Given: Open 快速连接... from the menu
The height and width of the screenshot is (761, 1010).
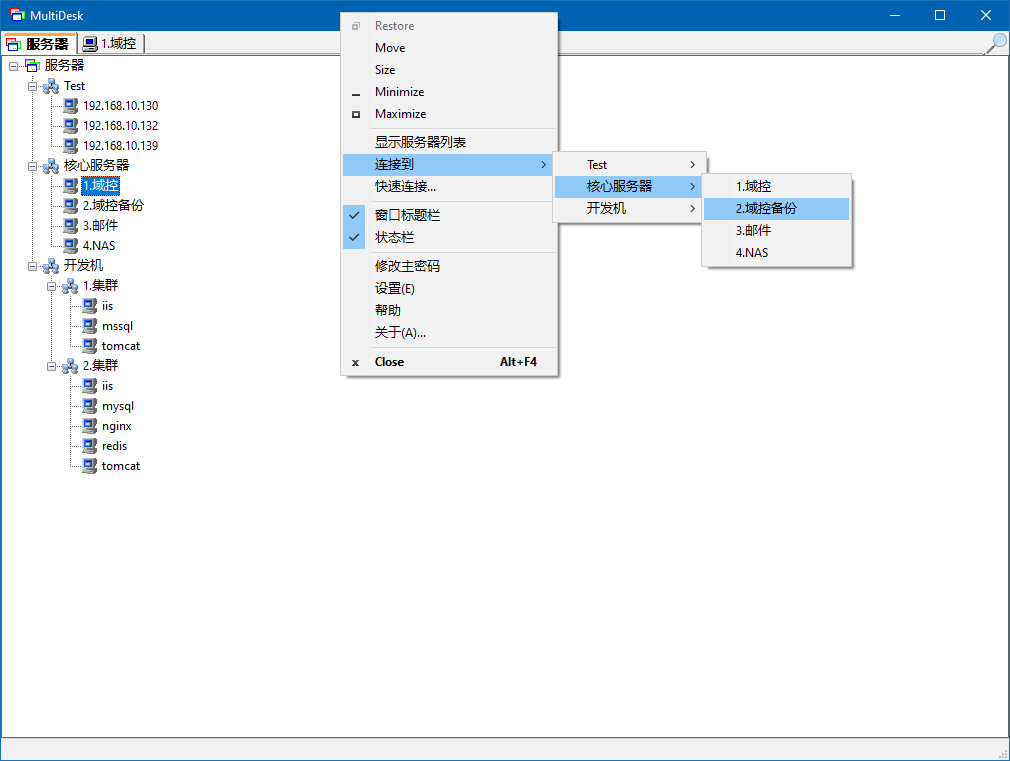Looking at the screenshot, I should coord(405,186).
